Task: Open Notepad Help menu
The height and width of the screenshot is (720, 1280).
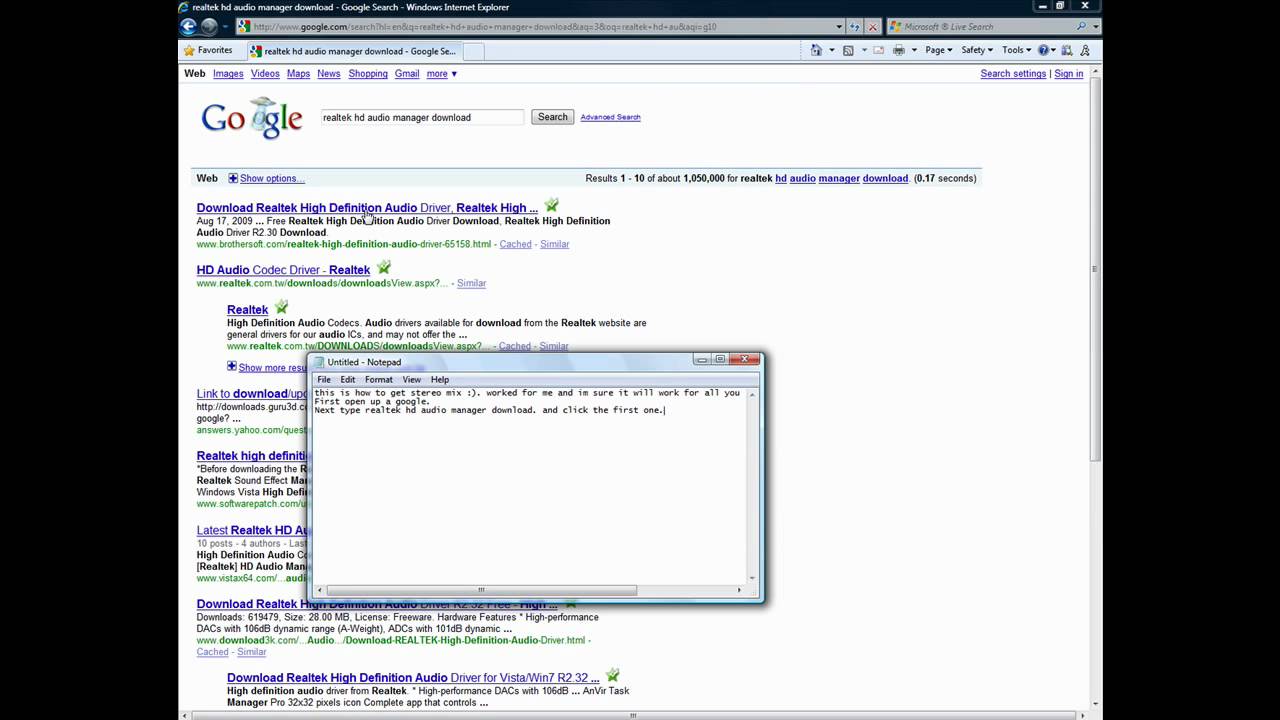Action: tap(440, 380)
